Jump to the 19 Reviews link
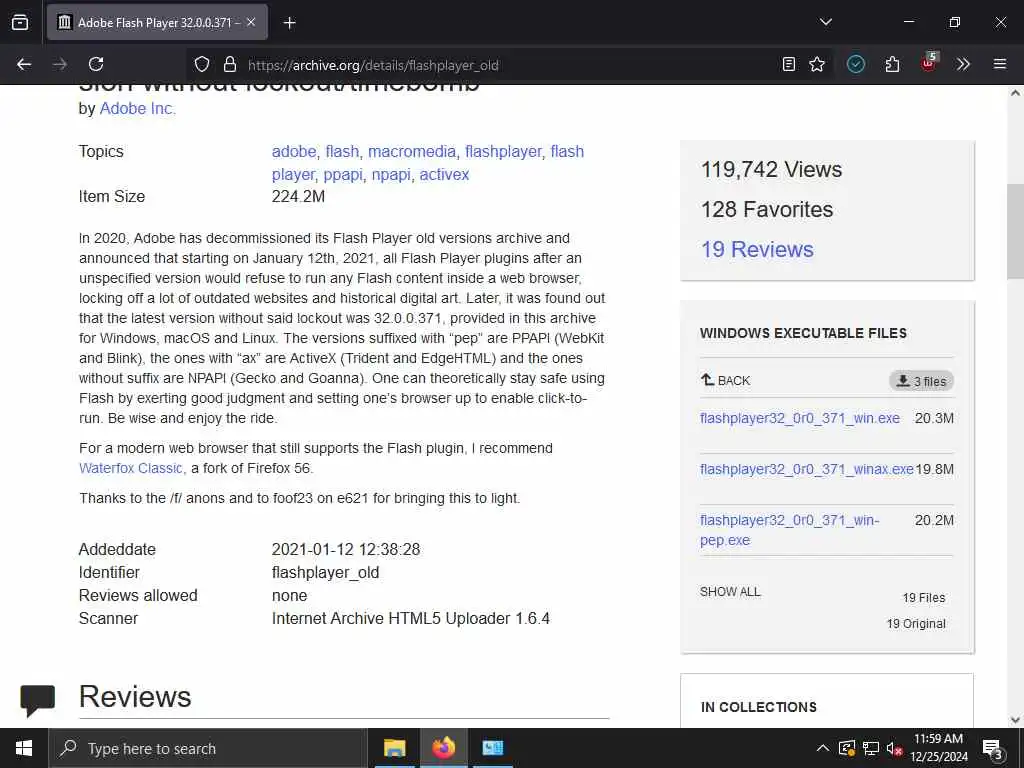The image size is (1024, 768). click(757, 249)
